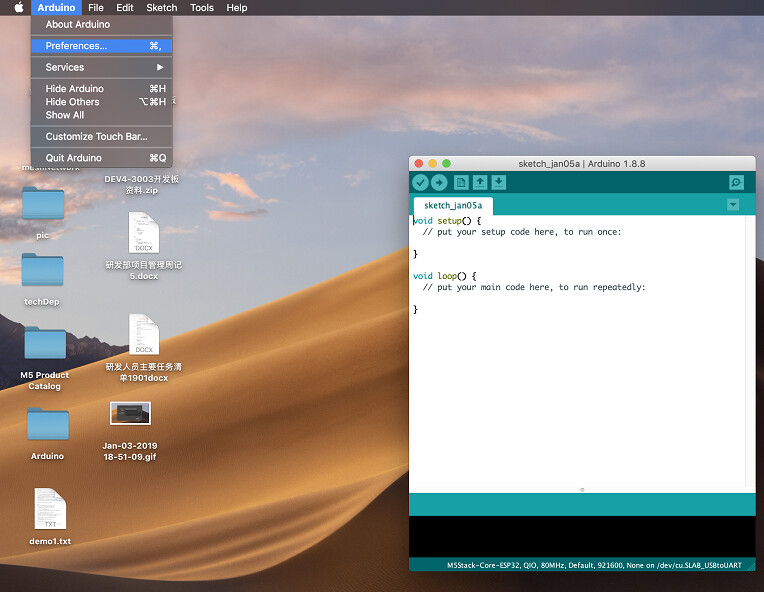The width and height of the screenshot is (764, 592).
Task: Click the DEV4-3003开发板资料.zip label
Action: click(142, 185)
